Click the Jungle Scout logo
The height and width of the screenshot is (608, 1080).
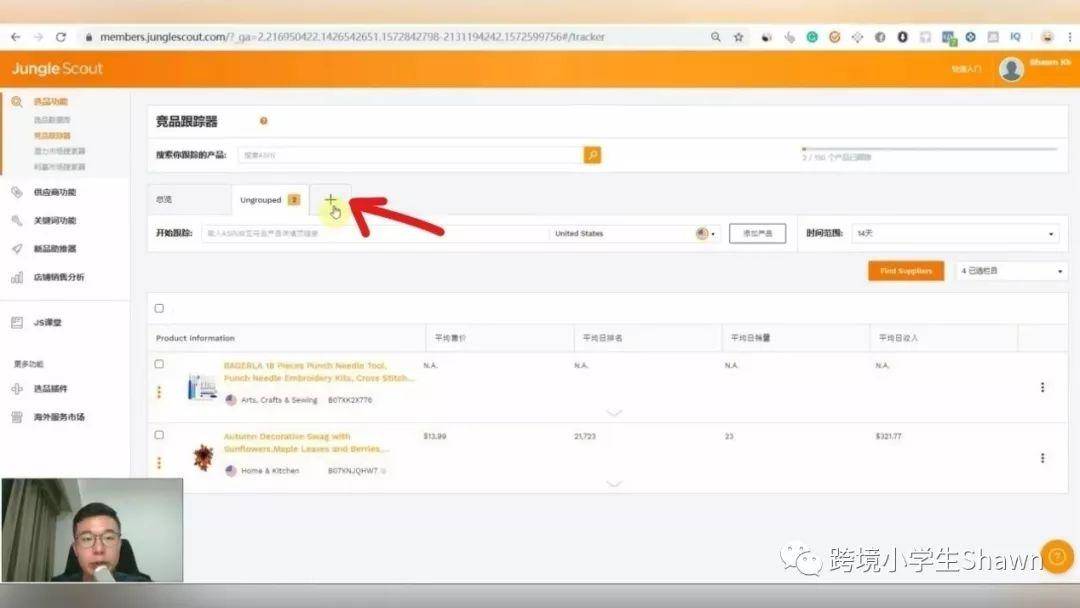click(x=57, y=68)
